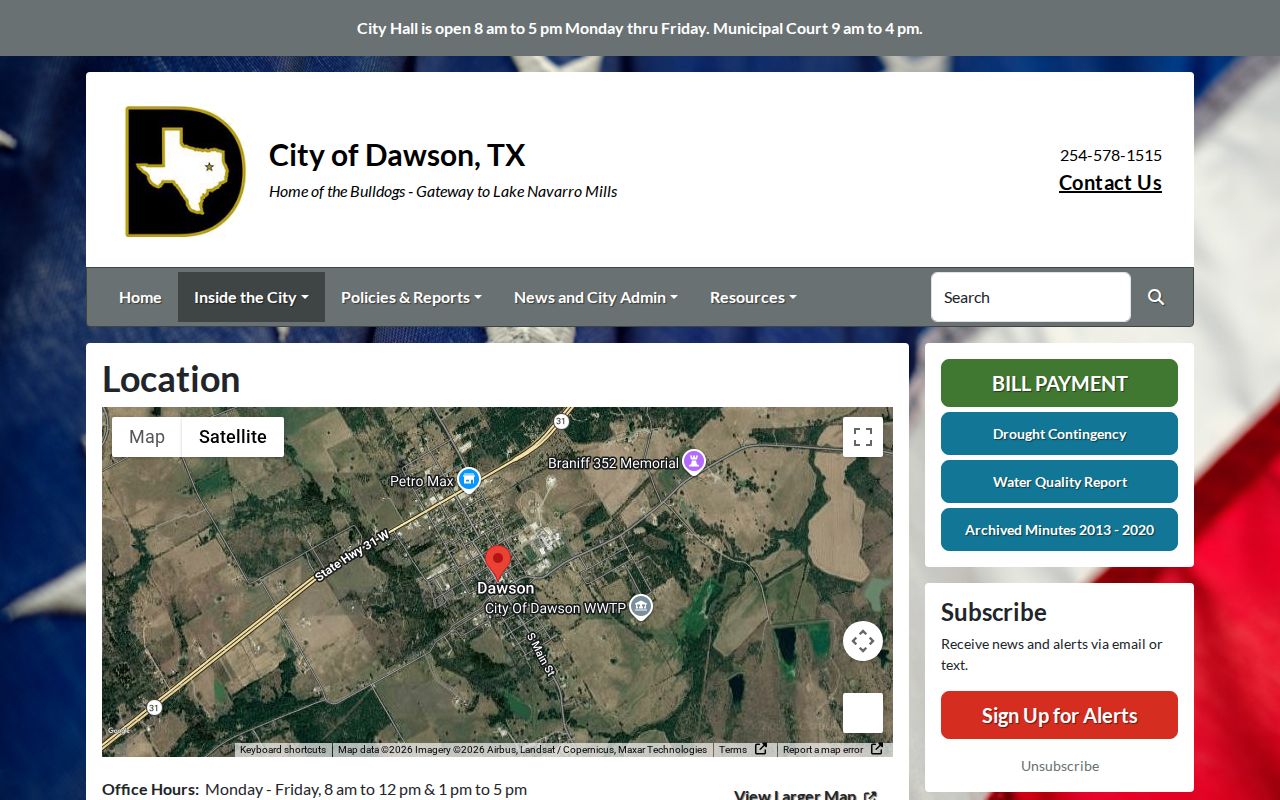
Task: Click the S Main St map label
Action: (540, 656)
